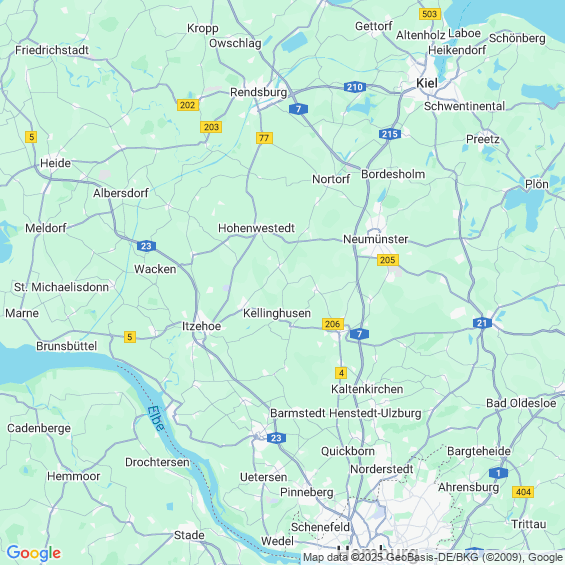Select the Heide town label
Viewport: 565px width, 565px height.
(55, 163)
